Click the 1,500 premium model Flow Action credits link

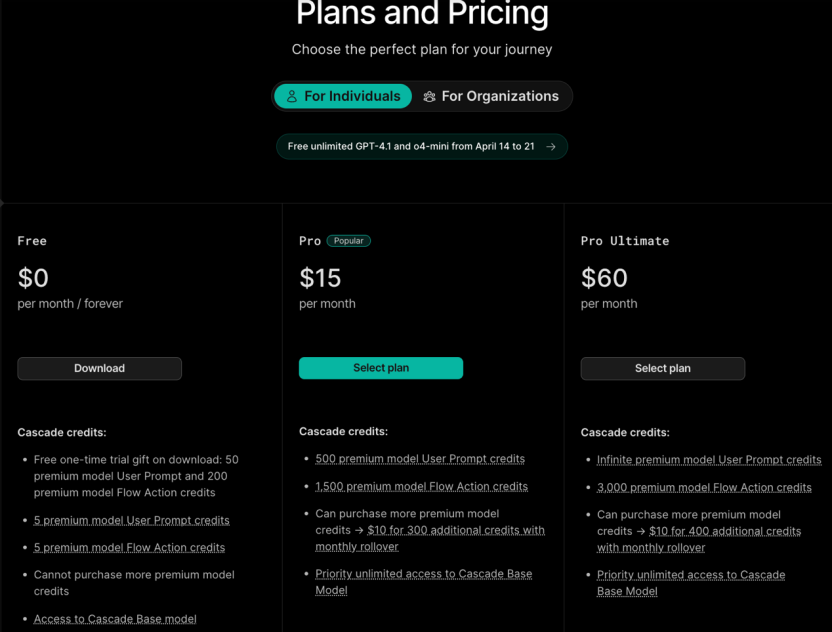tap(422, 487)
